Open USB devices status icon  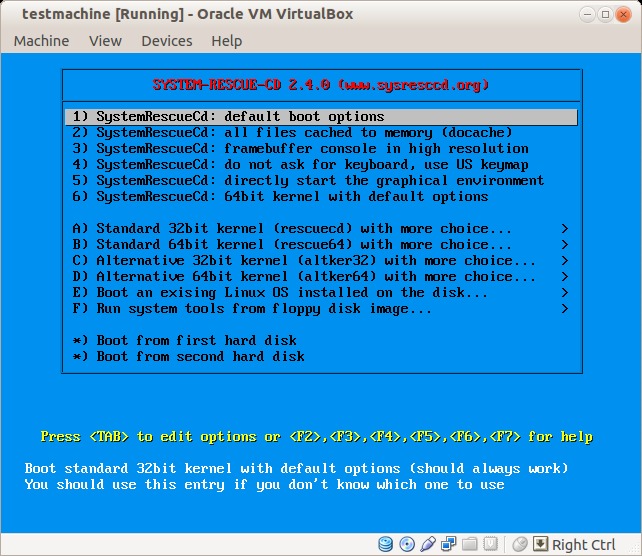(x=428, y=544)
